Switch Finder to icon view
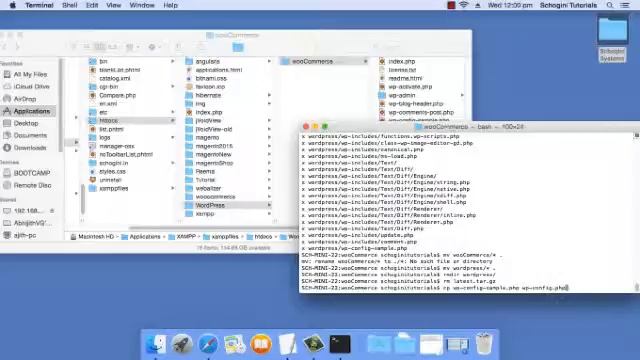Screen dimensions: 640x360 pyautogui.click(x=74, y=47)
